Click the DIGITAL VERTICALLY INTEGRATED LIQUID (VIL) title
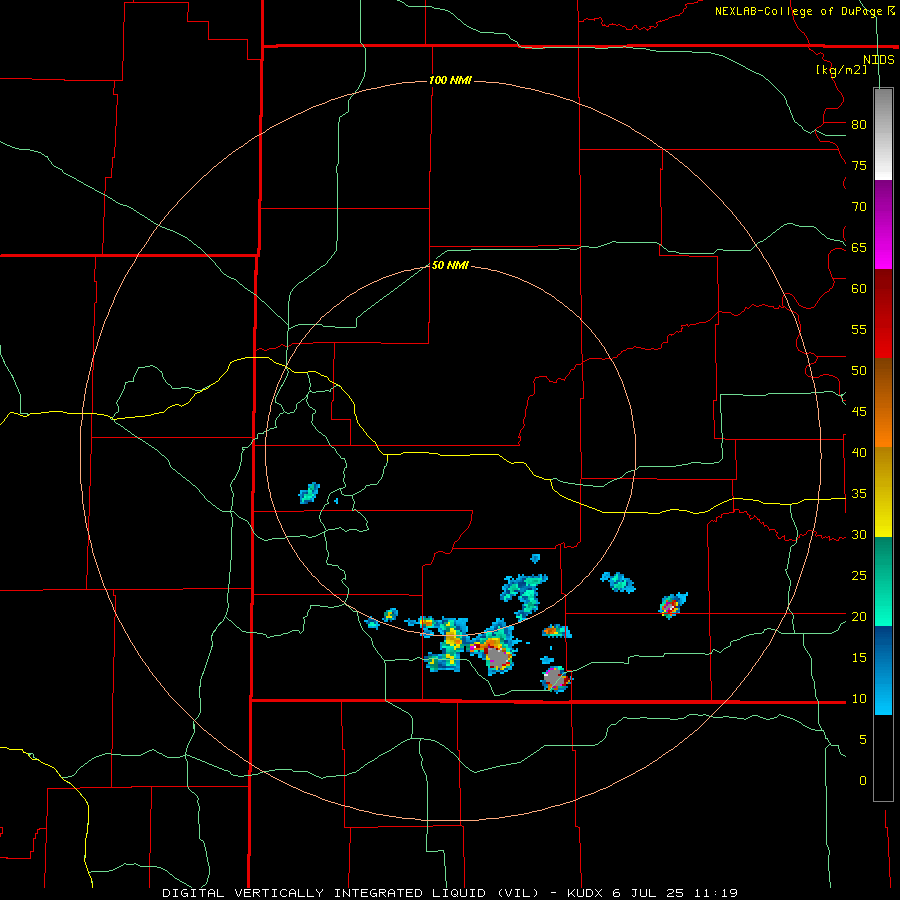The width and height of the screenshot is (900, 900). tap(351, 893)
